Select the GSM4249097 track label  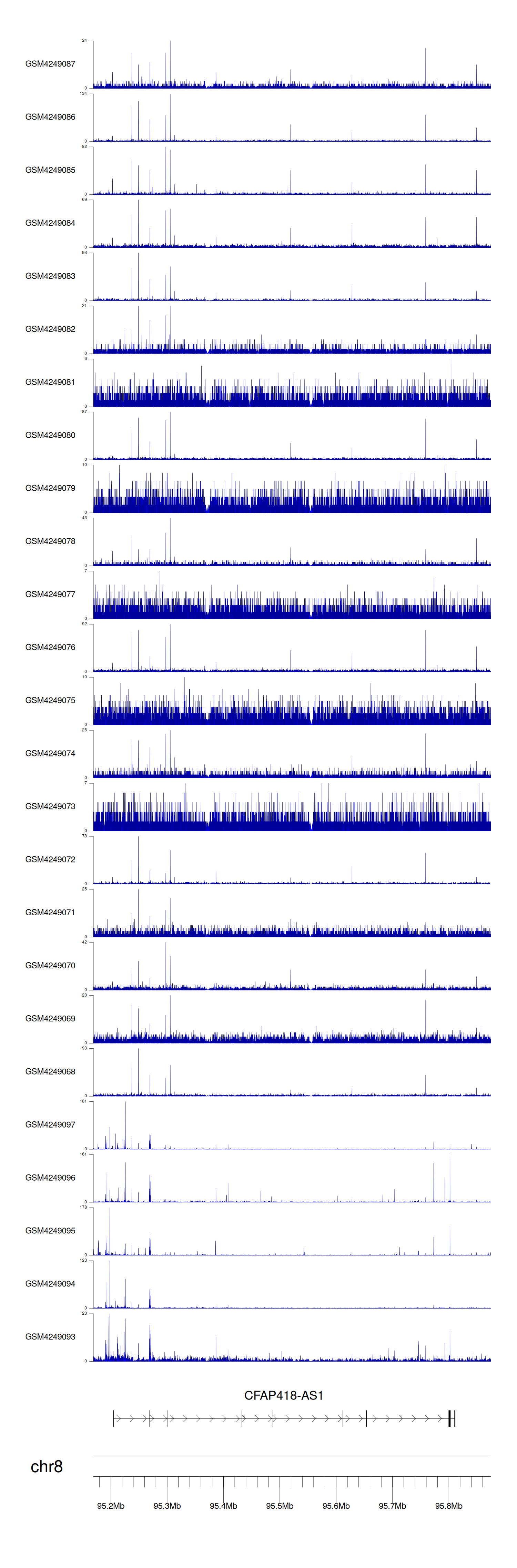[x=50, y=1124]
